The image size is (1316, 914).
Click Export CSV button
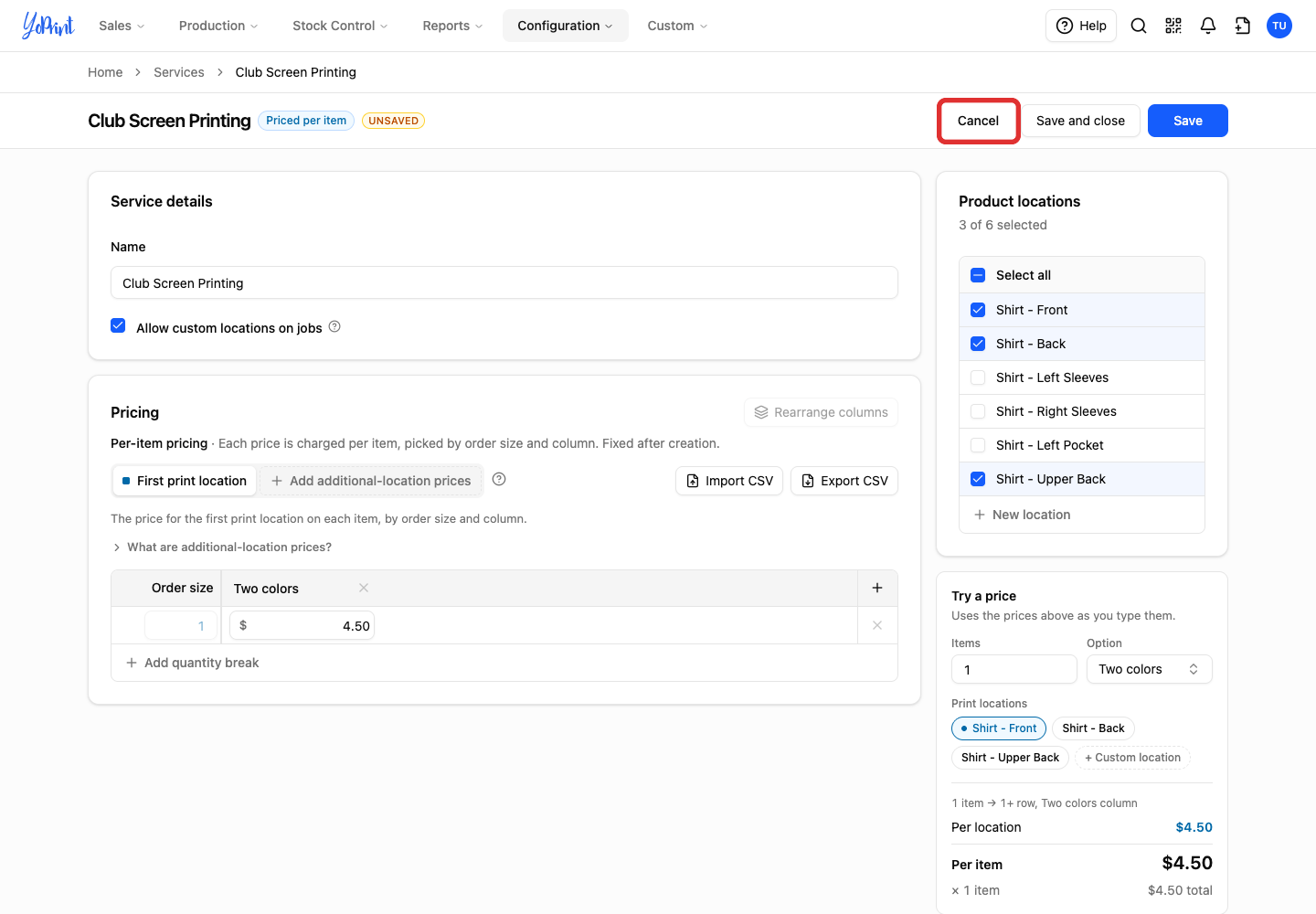pyautogui.click(x=844, y=481)
